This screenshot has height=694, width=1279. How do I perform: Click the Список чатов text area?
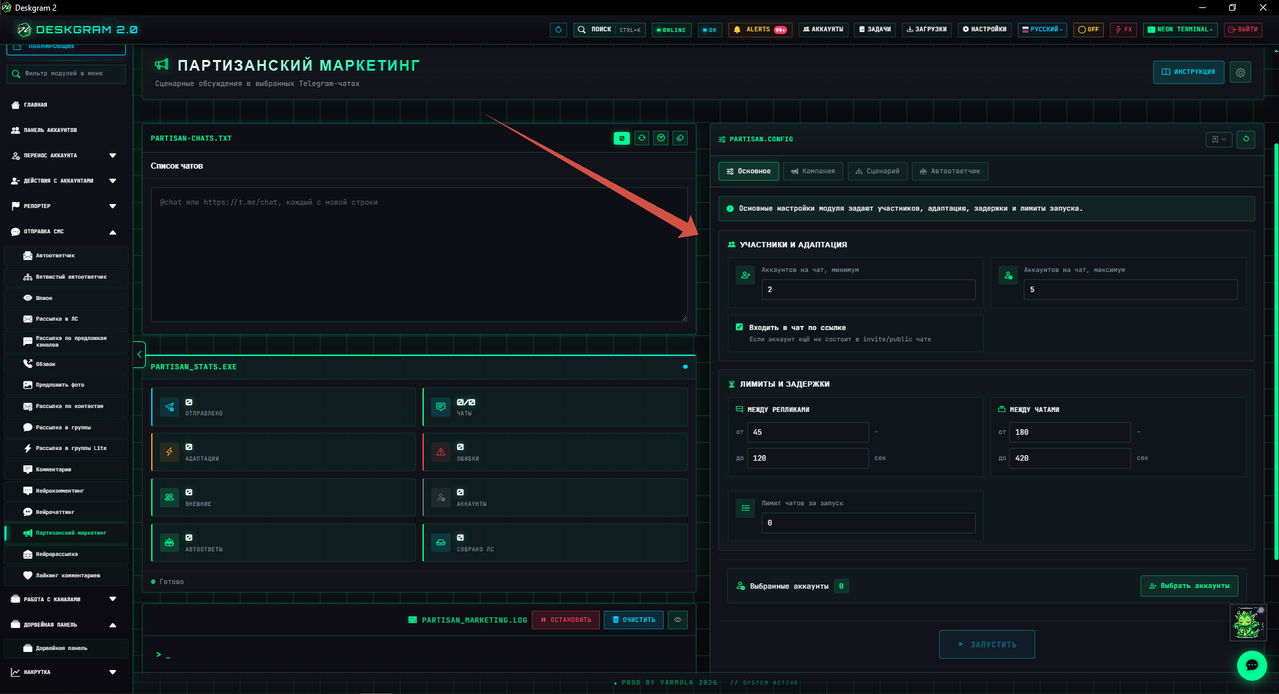click(419, 254)
